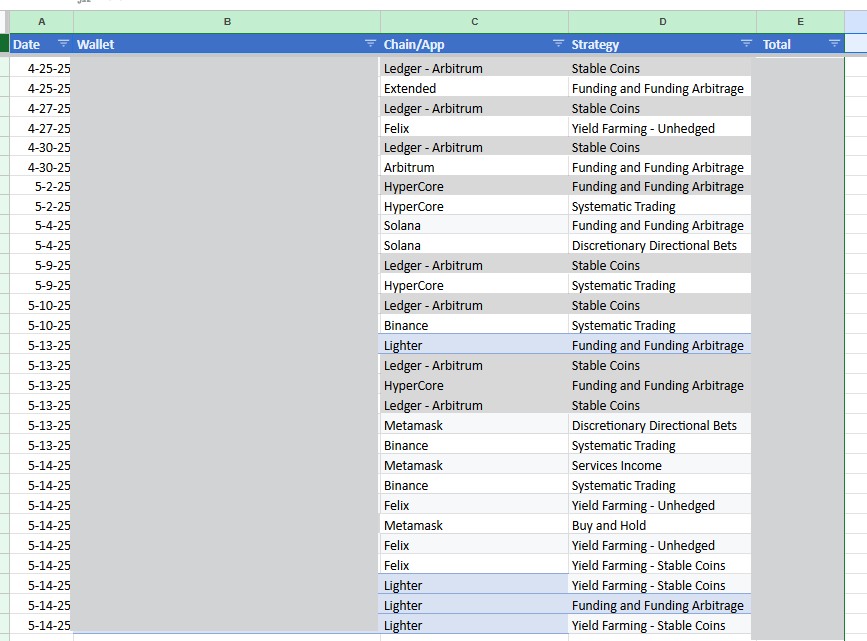Select column E header
Image resolution: width=867 pixels, height=641 pixels.
point(800,22)
